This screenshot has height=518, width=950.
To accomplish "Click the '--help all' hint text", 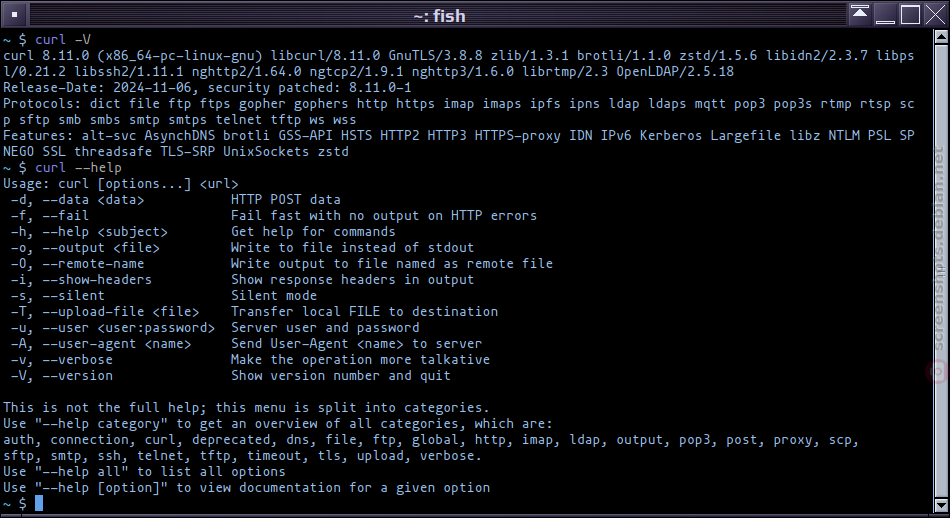I will (81, 471).
